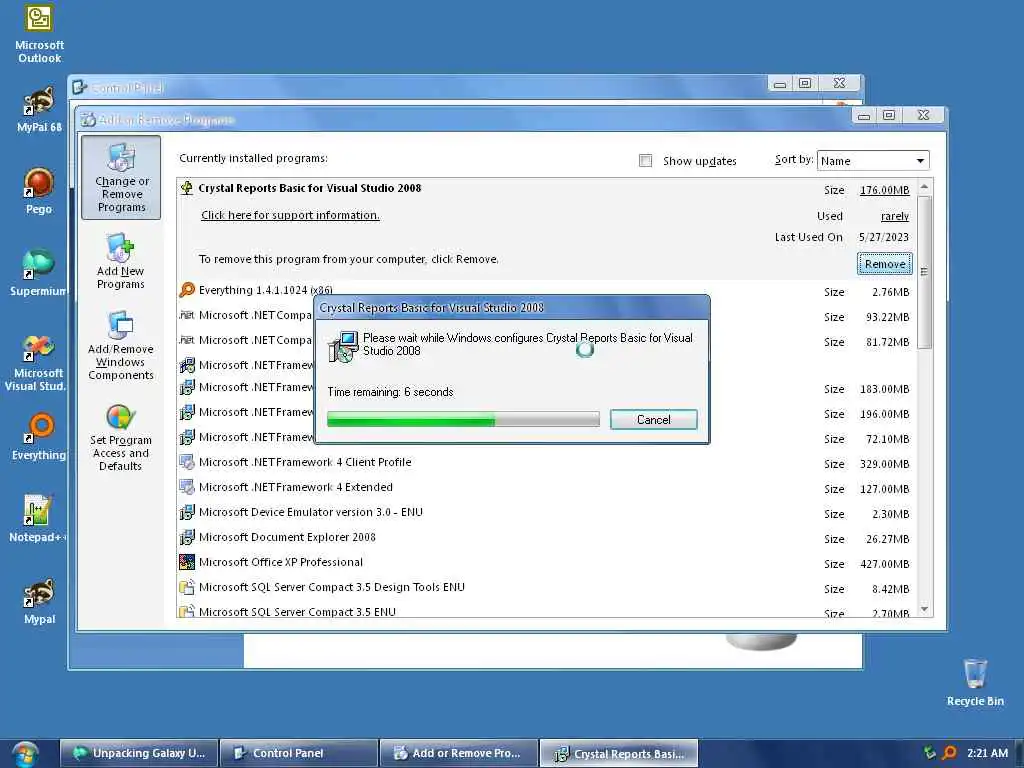Image resolution: width=1024 pixels, height=768 pixels.
Task: Select Microsoft .NET Framework 4 Client Profile
Action: [546, 462]
